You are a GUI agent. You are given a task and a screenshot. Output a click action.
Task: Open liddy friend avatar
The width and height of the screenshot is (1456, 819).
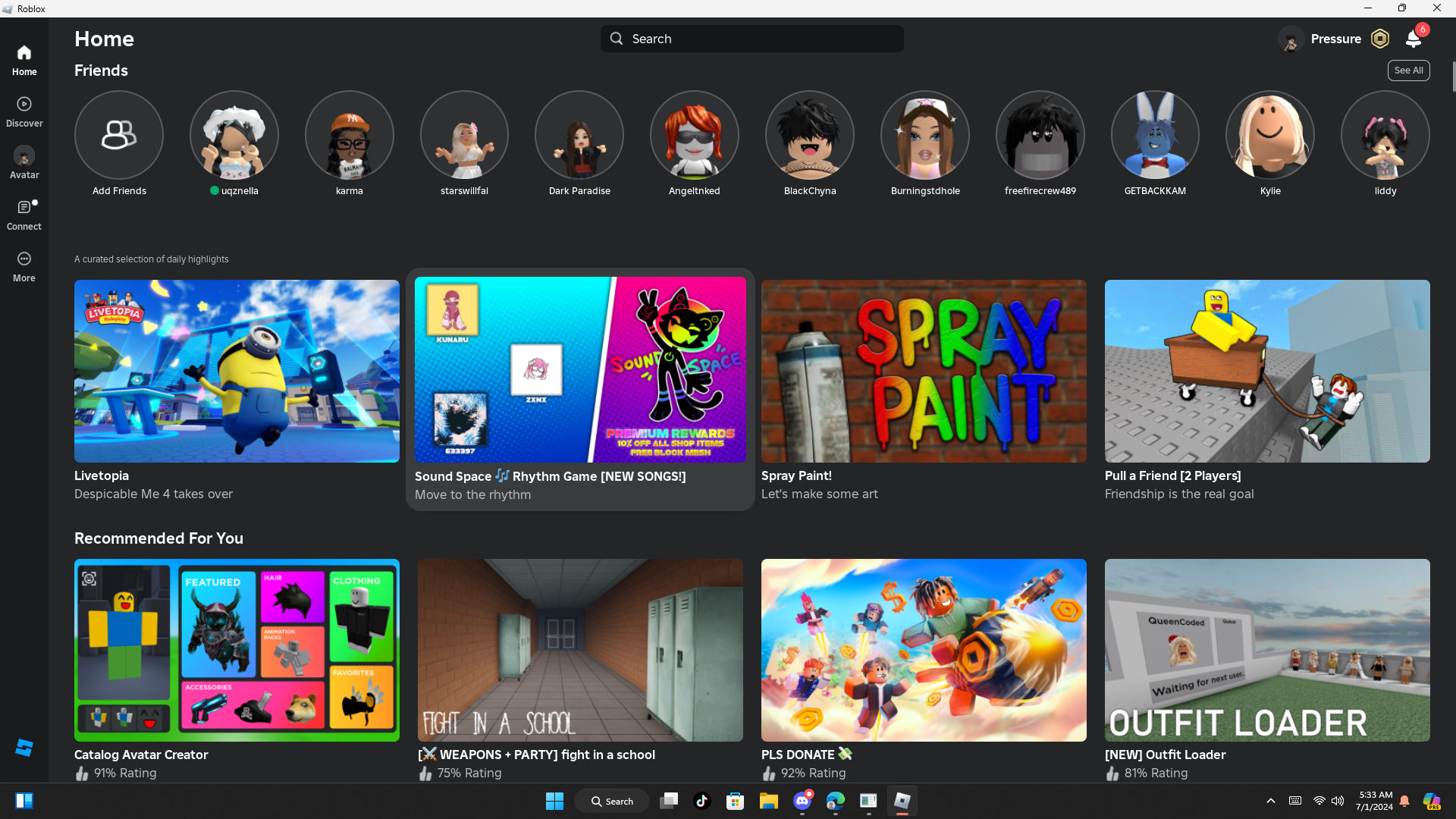1385,135
